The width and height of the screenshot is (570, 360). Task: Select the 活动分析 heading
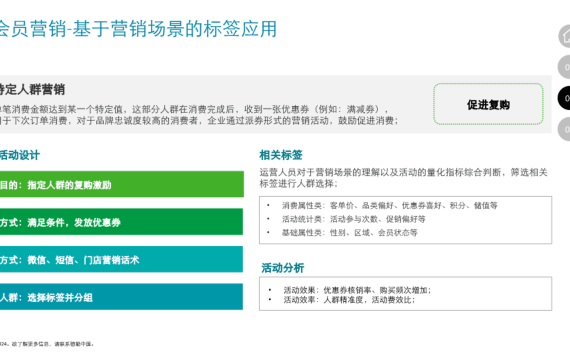click(x=282, y=268)
